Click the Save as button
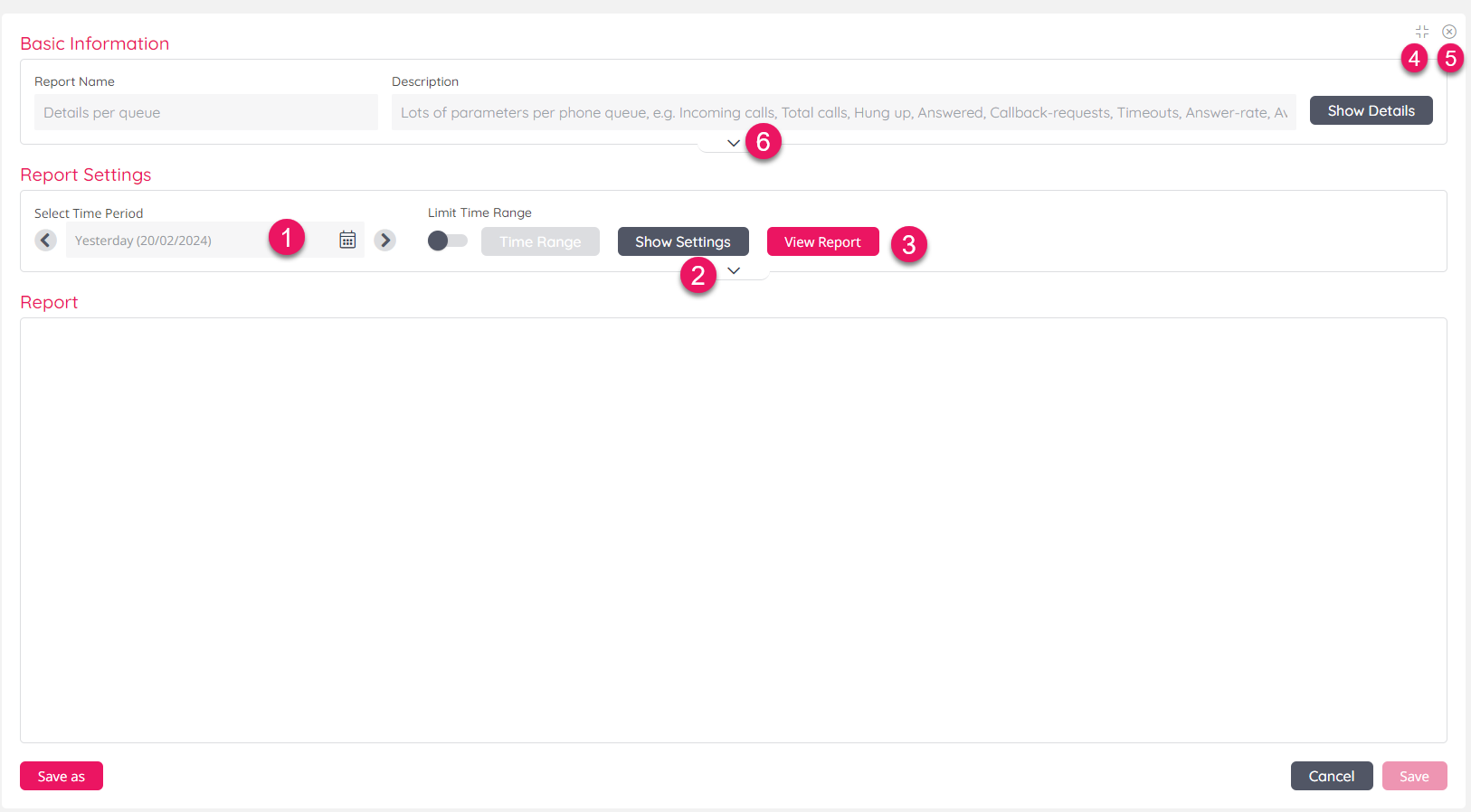 [62, 776]
